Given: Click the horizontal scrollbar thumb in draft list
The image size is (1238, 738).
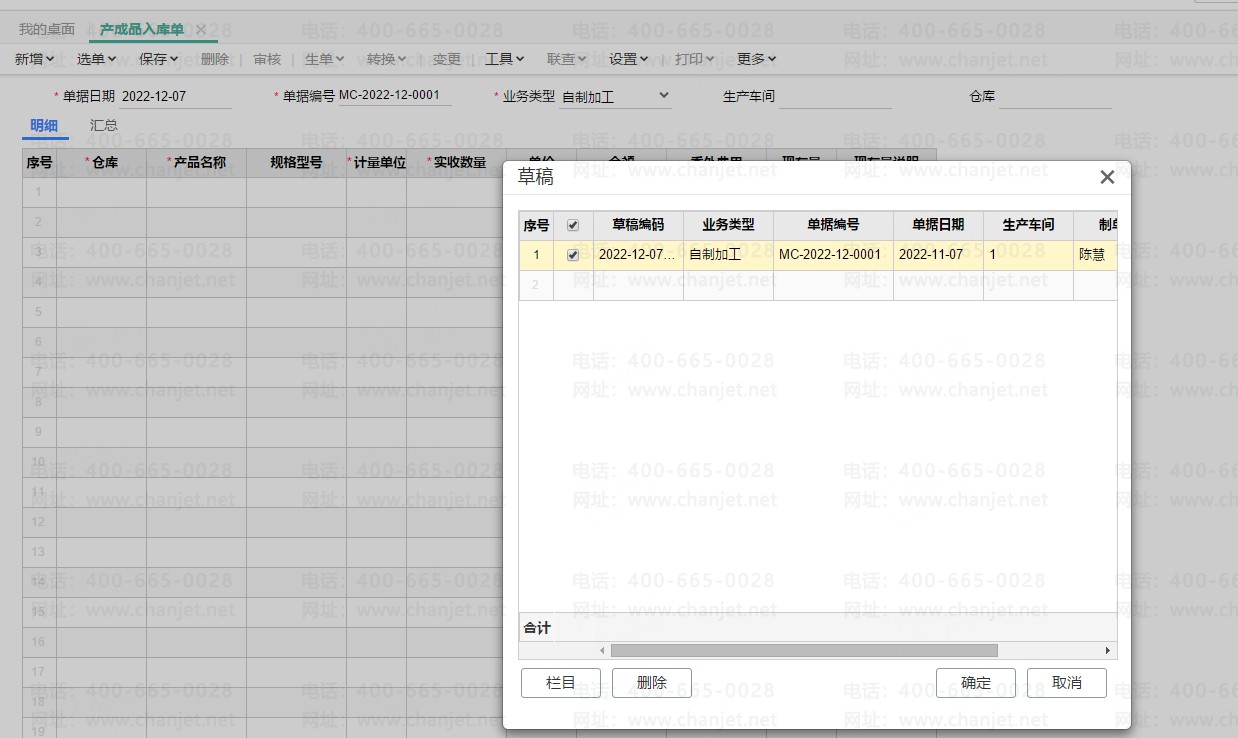Looking at the screenshot, I should point(804,651).
